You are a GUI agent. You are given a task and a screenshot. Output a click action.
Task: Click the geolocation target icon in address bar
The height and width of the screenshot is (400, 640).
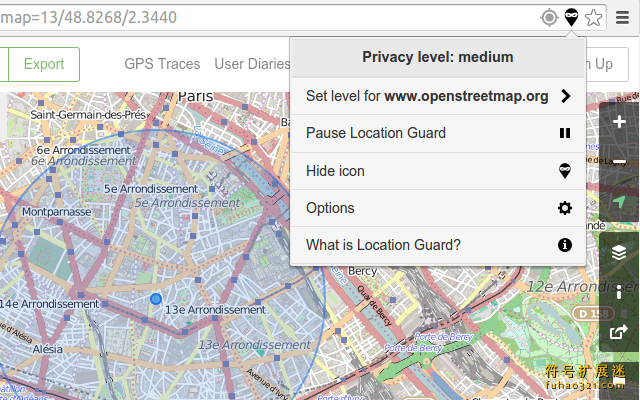pos(549,18)
